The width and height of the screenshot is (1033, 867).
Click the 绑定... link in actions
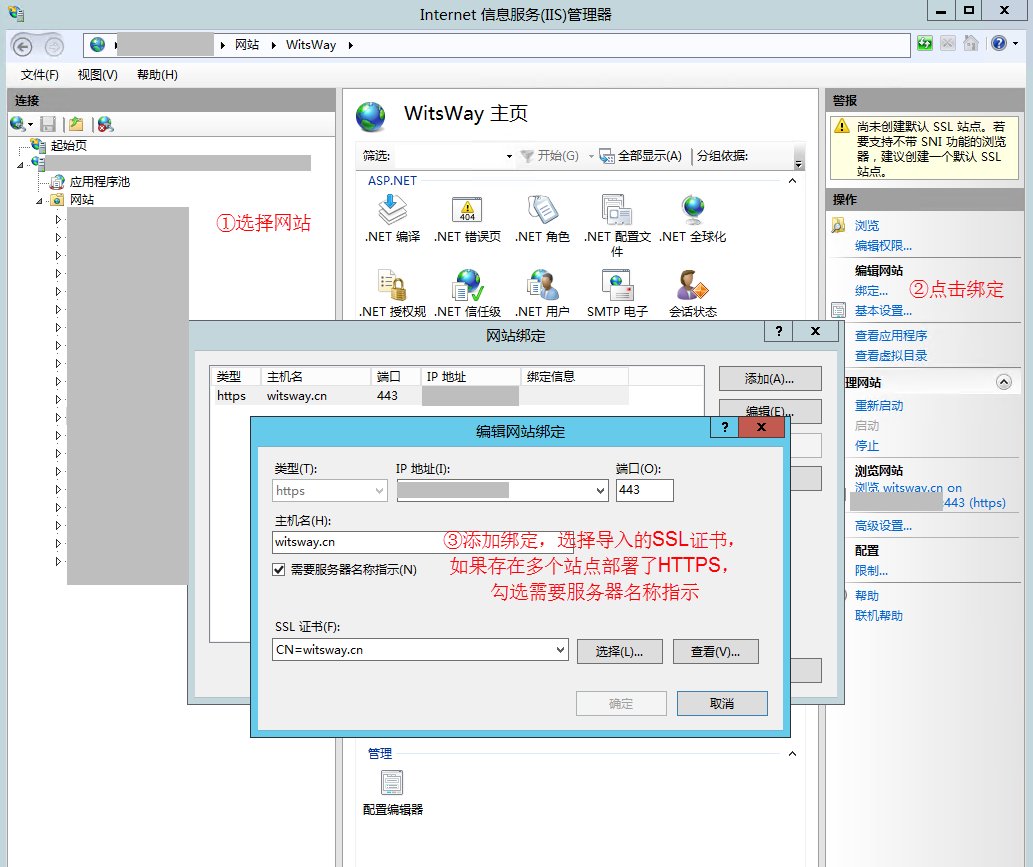871,291
